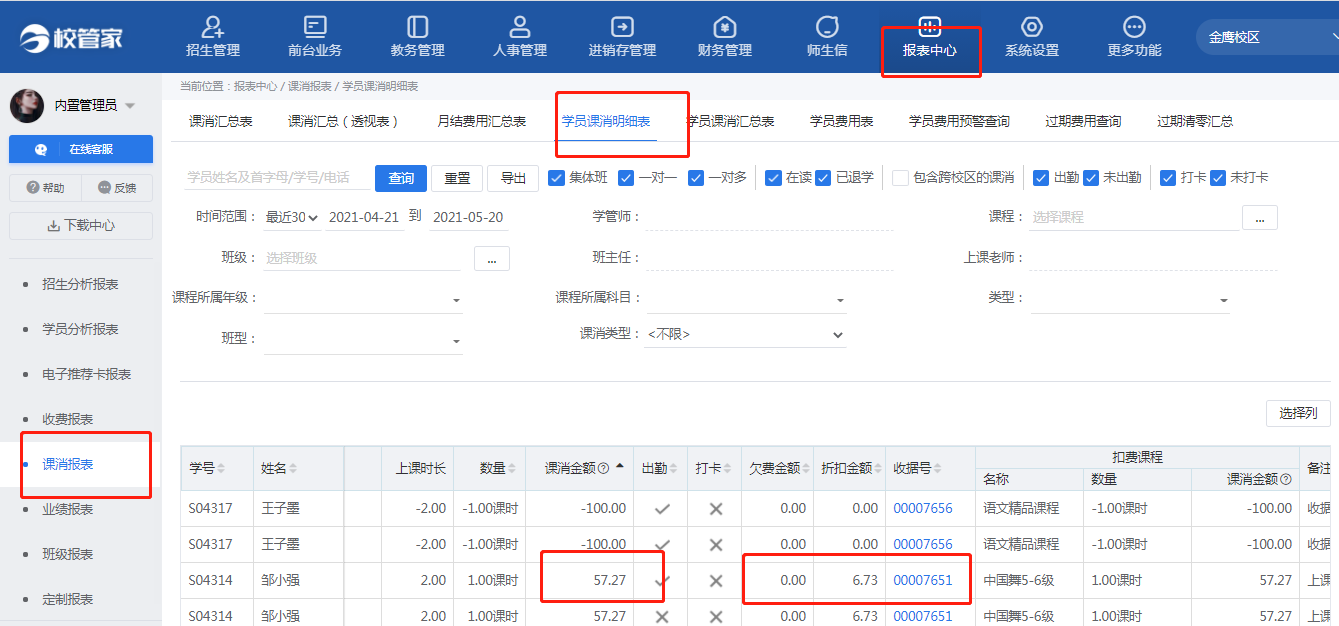
Task: Uncheck 一对一 checkbox
Action: coord(627,178)
